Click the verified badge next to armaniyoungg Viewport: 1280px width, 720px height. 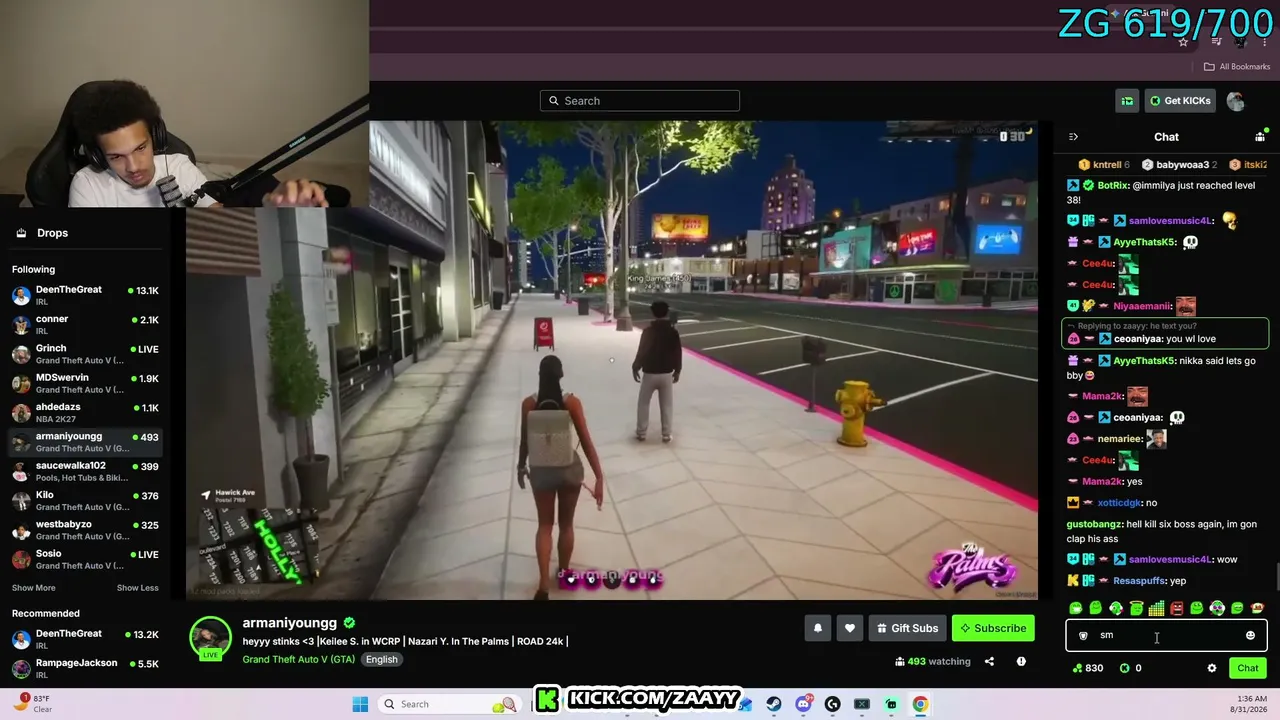[349, 623]
